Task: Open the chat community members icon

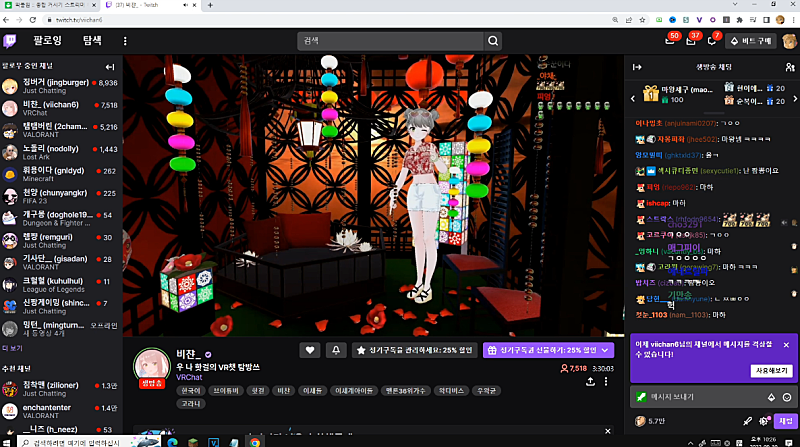Action: click(x=790, y=67)
